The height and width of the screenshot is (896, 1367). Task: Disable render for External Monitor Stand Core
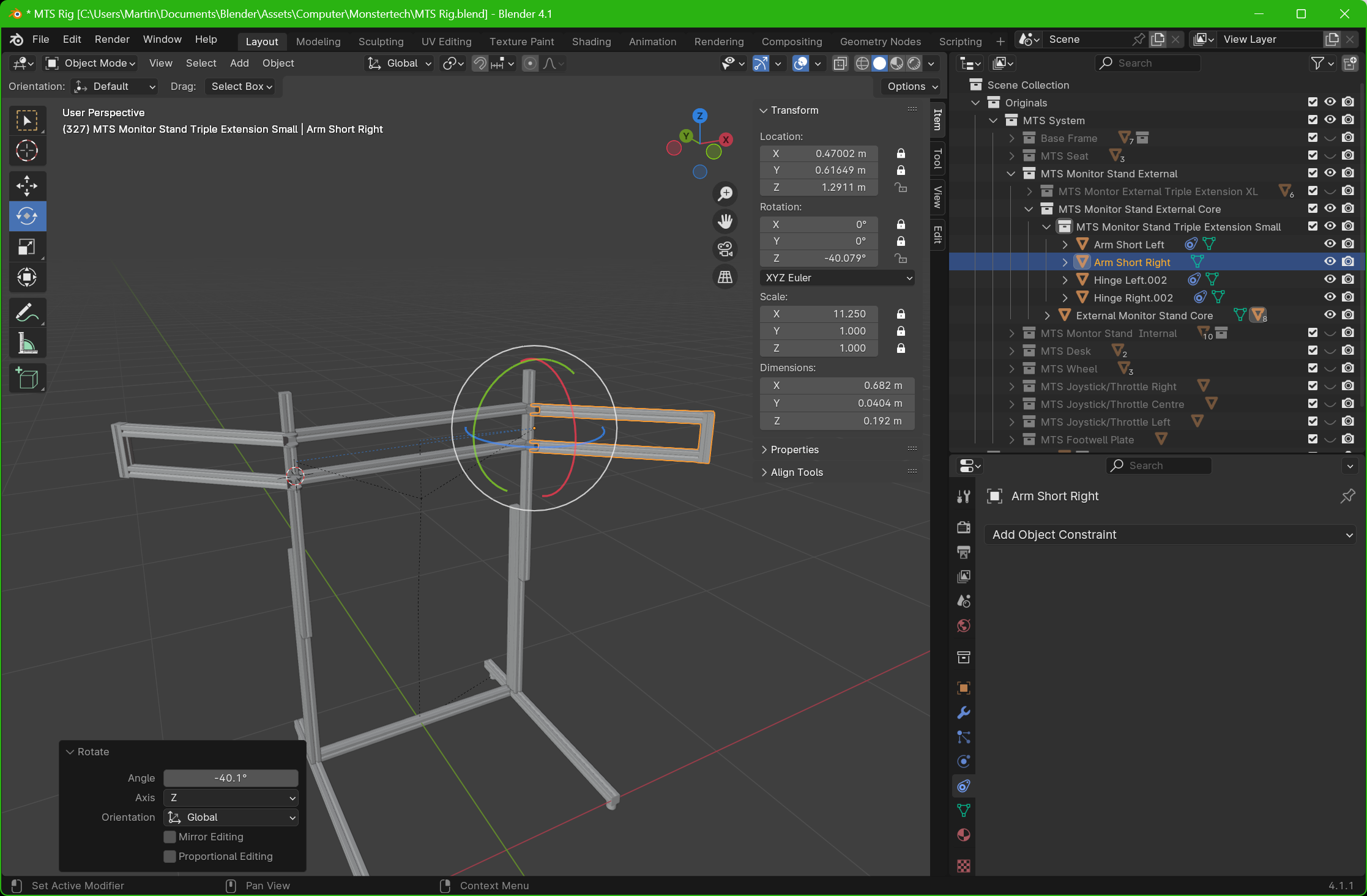pos(1348,315)
